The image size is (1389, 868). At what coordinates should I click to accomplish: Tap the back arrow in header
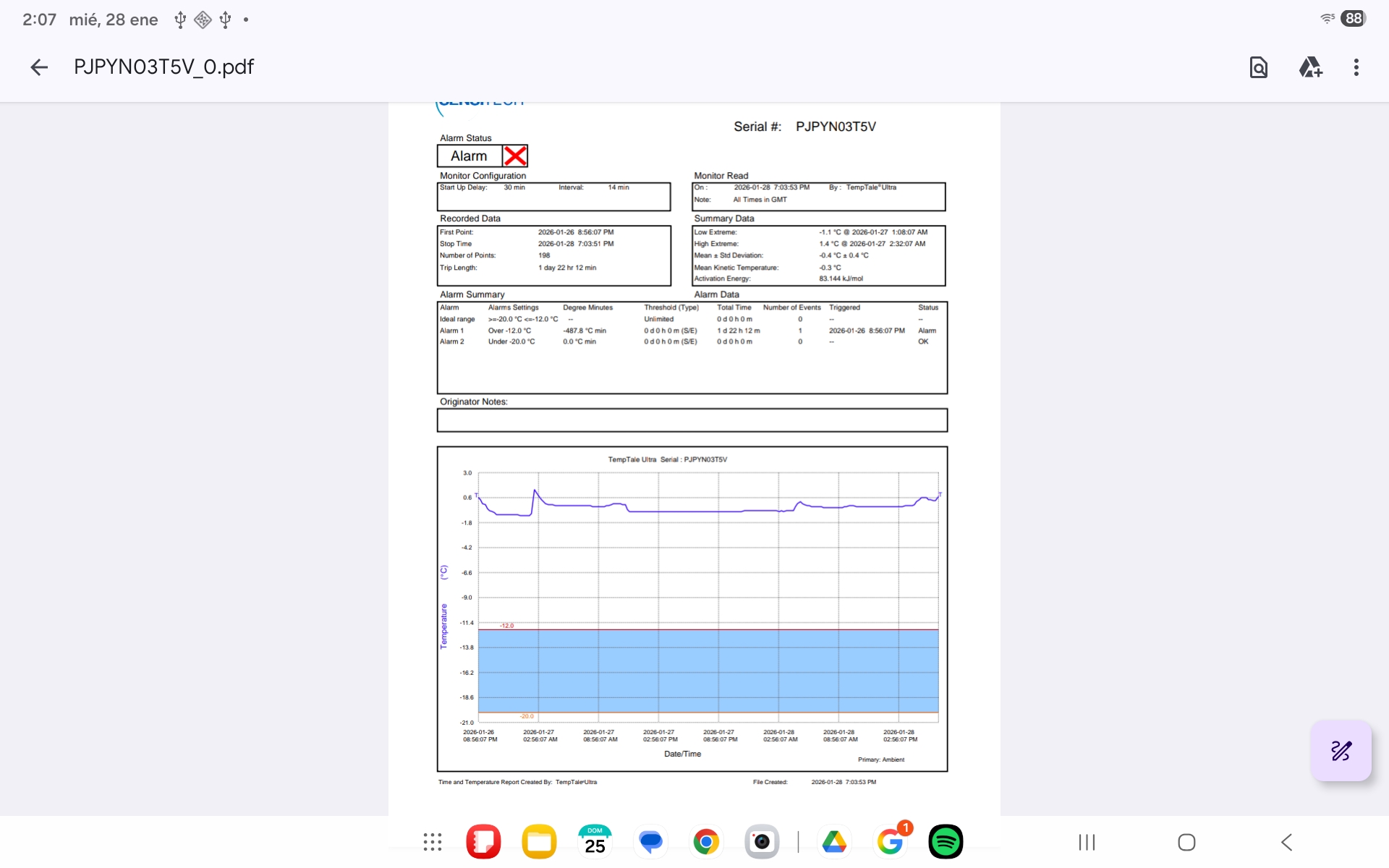coord(39,67)
